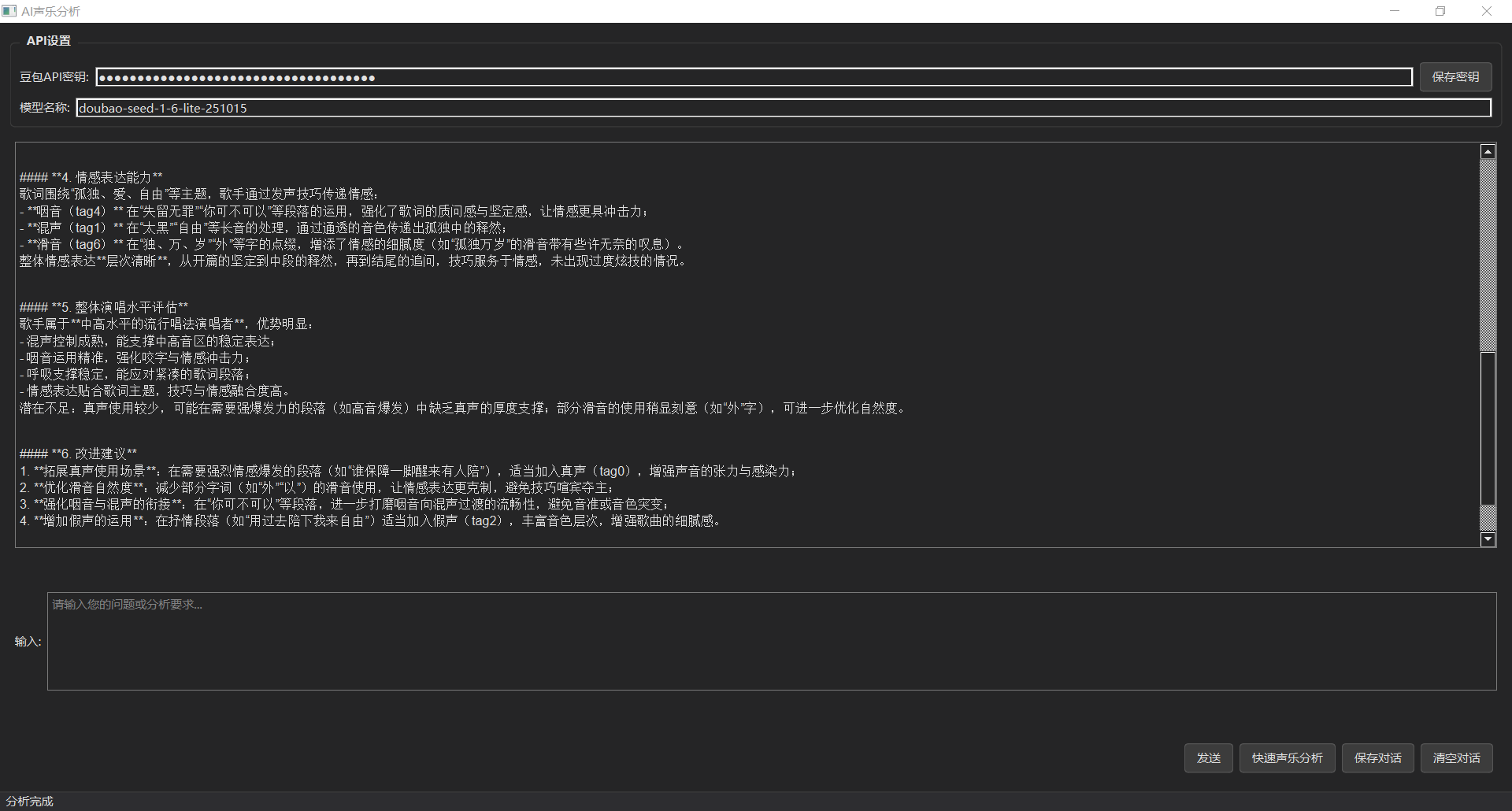Image resolution: width=1512 pixels, height=811 pixels.
Task: Click the AI声乐分析 title bar text
Action: click(50, 11)
